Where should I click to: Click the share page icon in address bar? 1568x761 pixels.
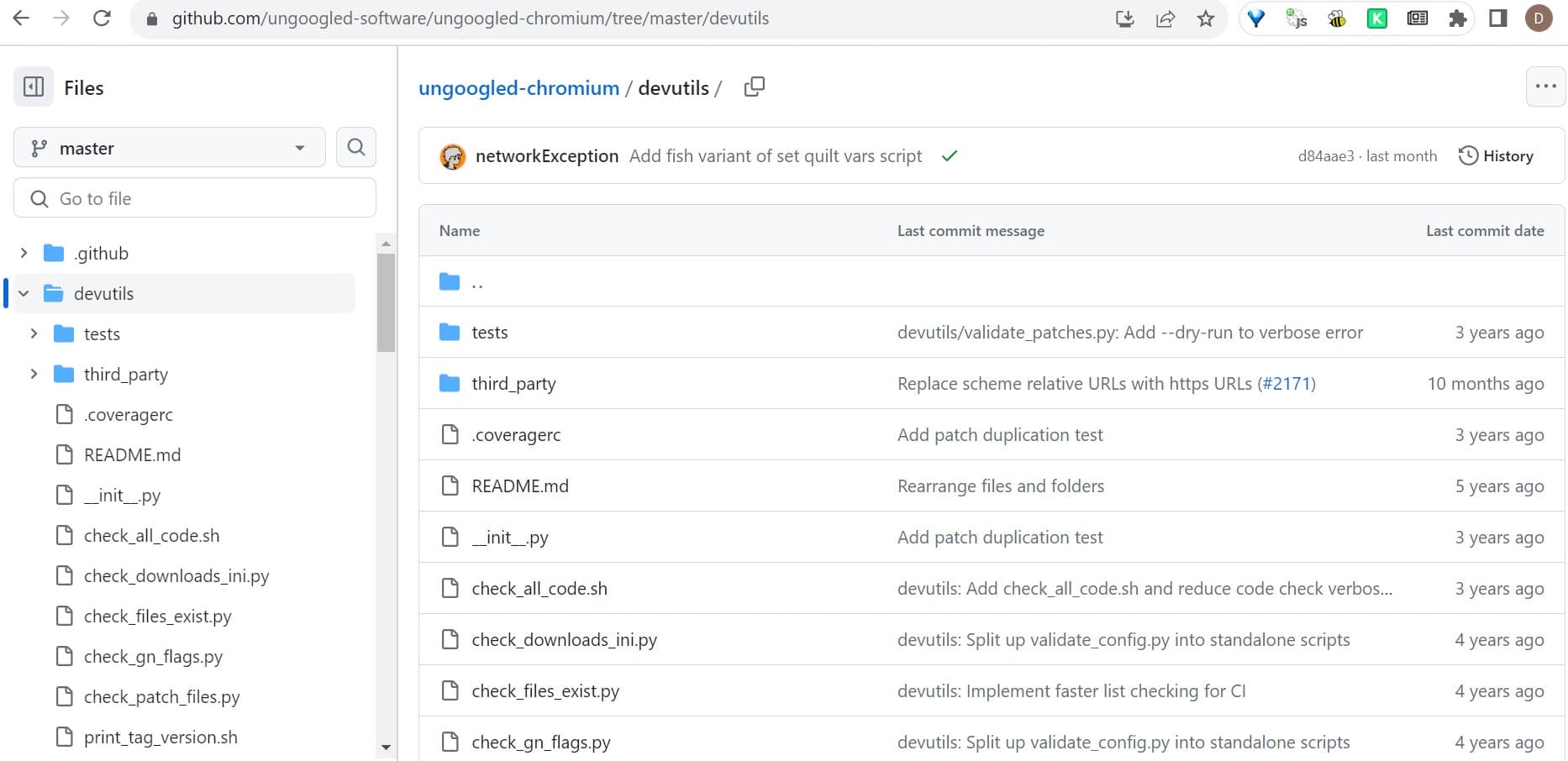1165,18
